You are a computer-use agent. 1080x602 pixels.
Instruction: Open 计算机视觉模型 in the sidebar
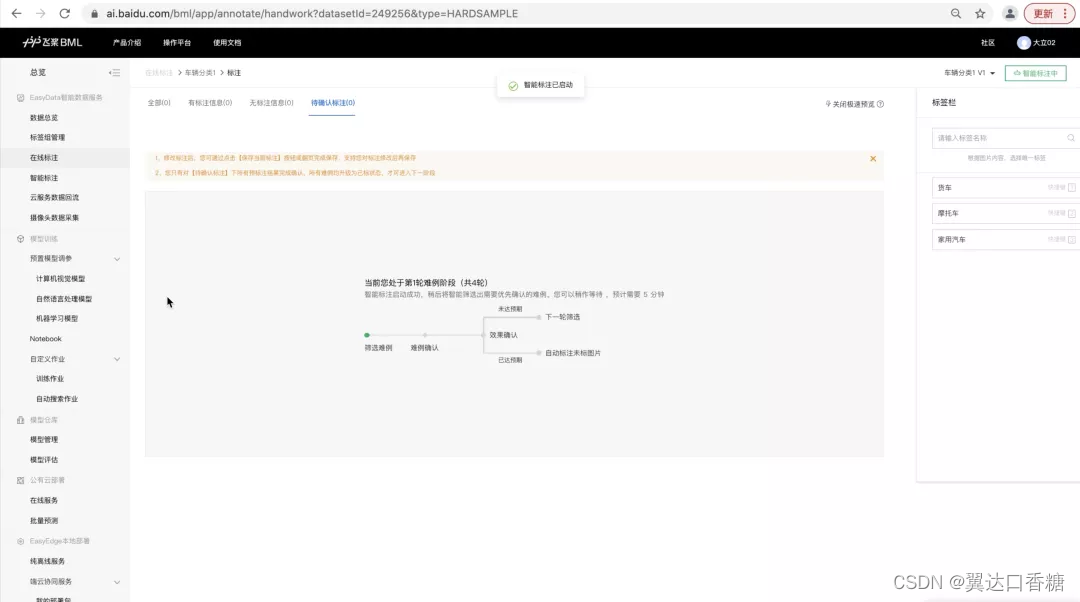click(61, 279)
